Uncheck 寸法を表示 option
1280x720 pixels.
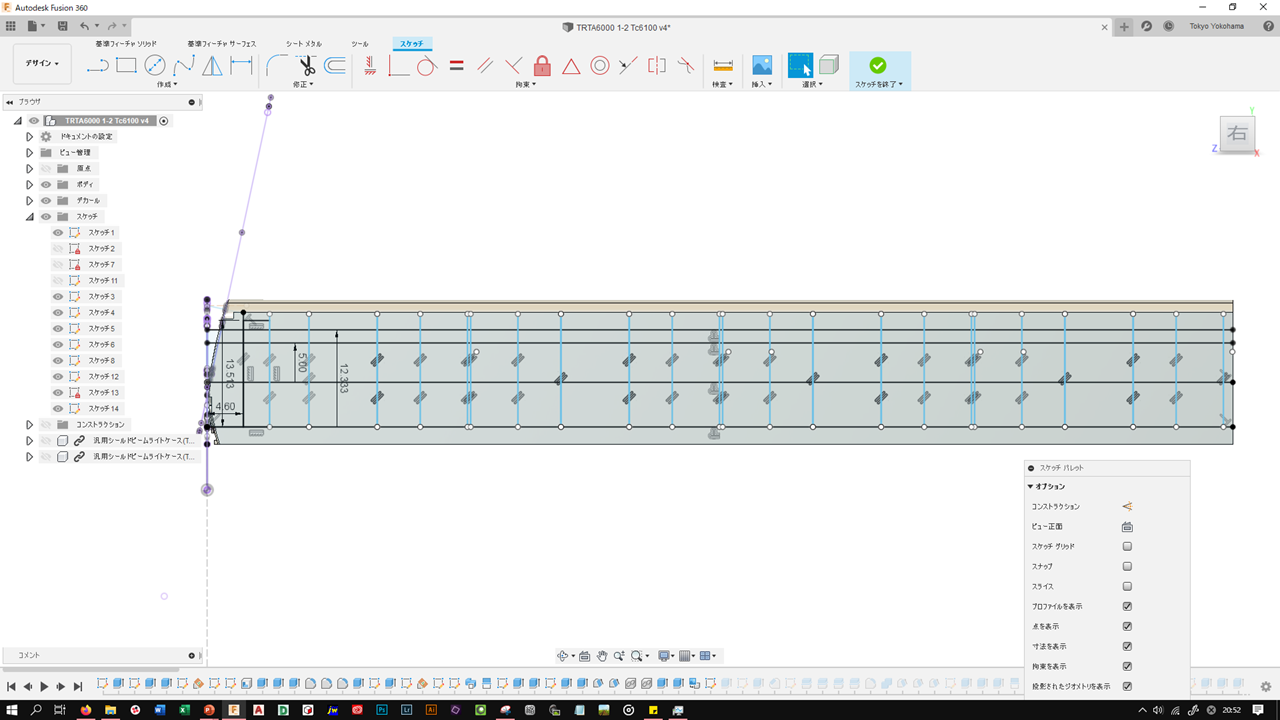click(x=1127, y=647)
